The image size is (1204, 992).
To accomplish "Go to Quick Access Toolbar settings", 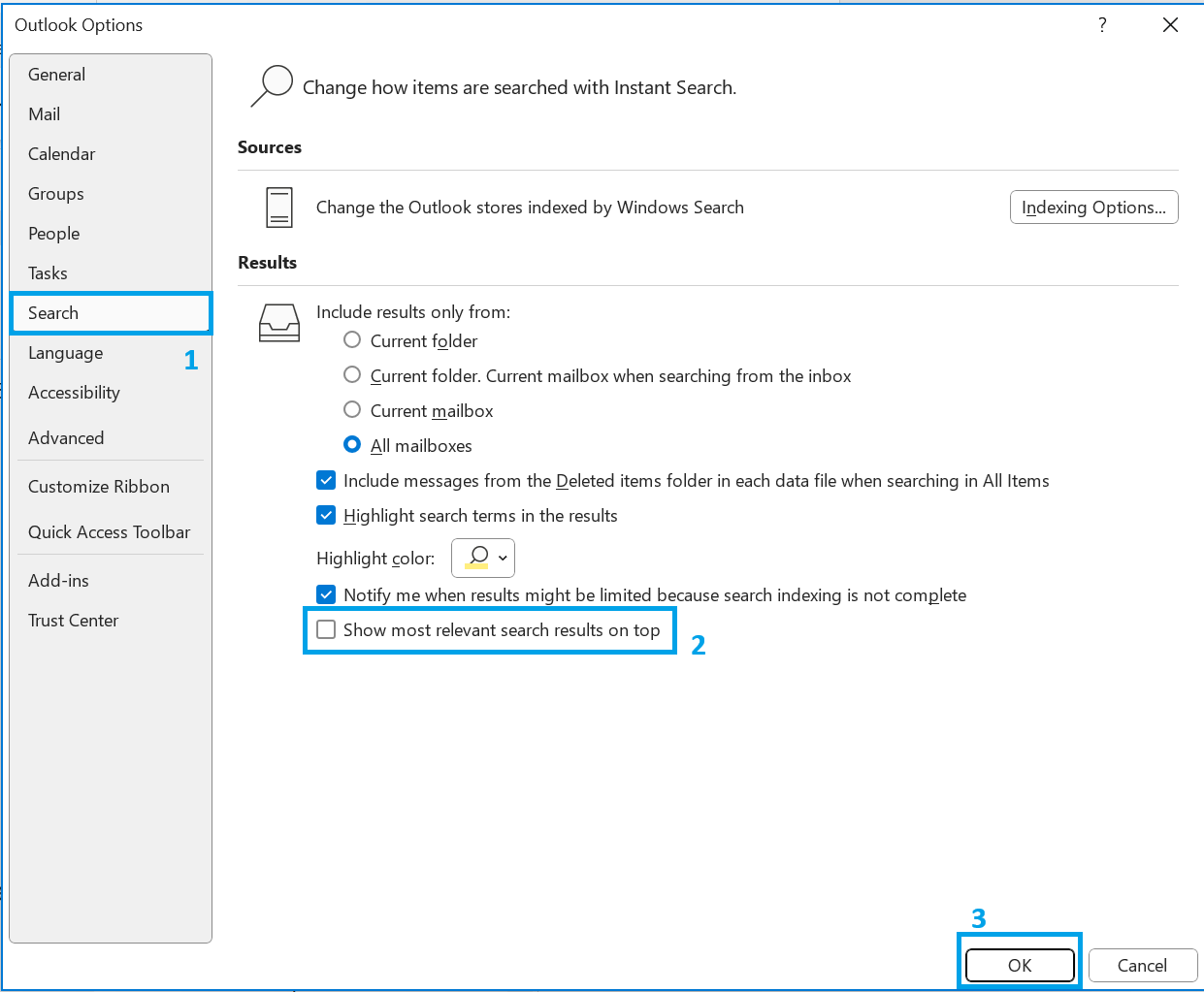I will [109, 532].
